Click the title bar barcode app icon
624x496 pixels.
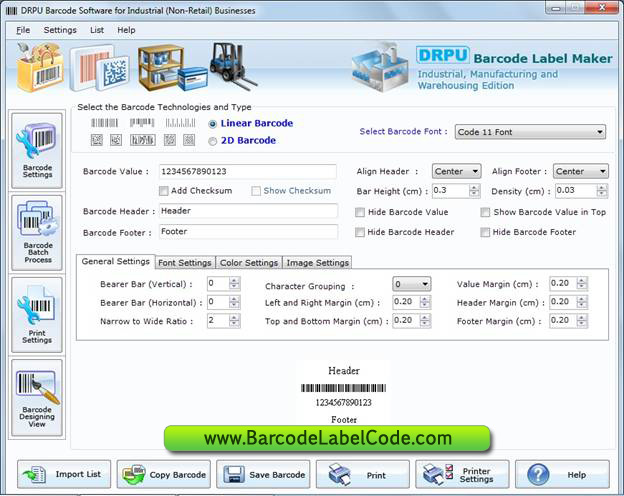click(x=11, y=11)
